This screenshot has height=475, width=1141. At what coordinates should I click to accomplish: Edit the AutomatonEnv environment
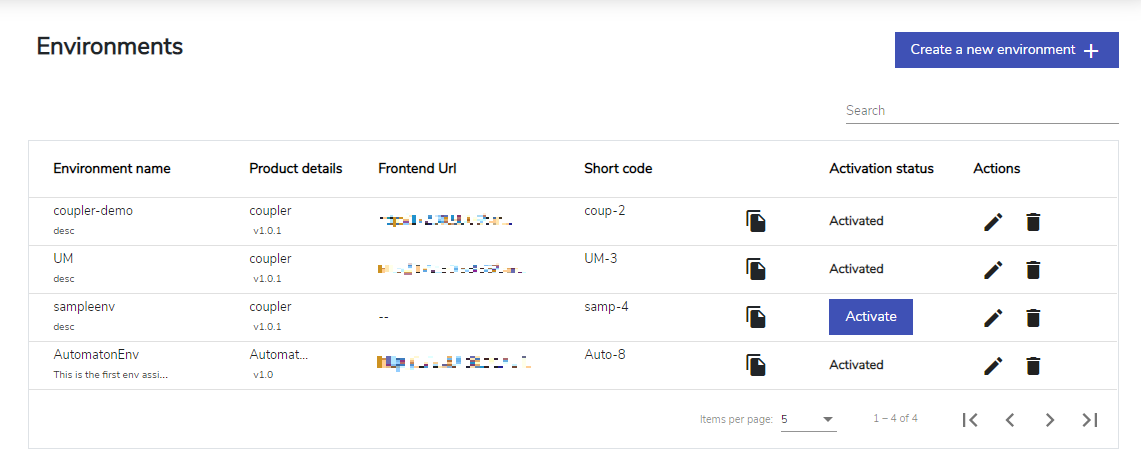point(993,366)
